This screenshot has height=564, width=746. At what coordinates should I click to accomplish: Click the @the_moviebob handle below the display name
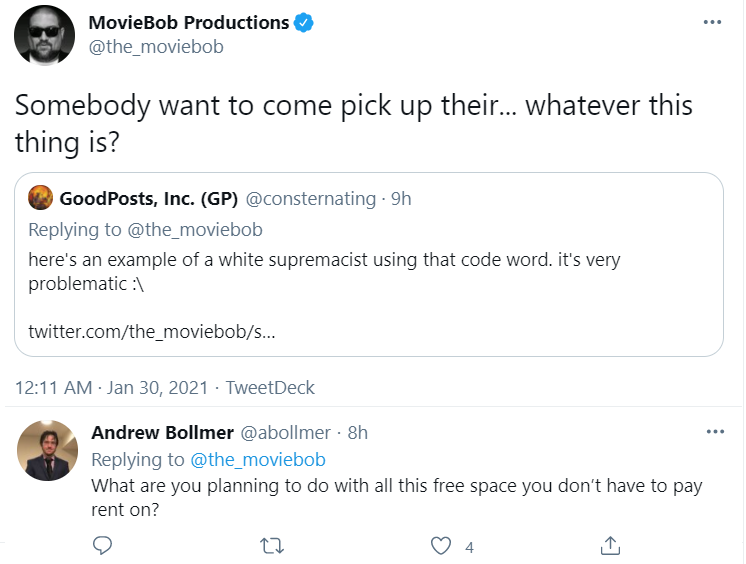tap(156, 47)
